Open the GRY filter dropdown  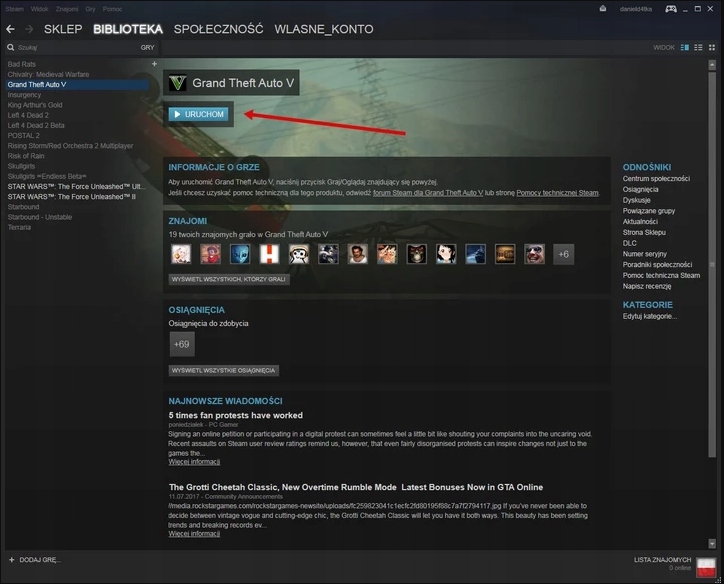[x=147, y=48]
